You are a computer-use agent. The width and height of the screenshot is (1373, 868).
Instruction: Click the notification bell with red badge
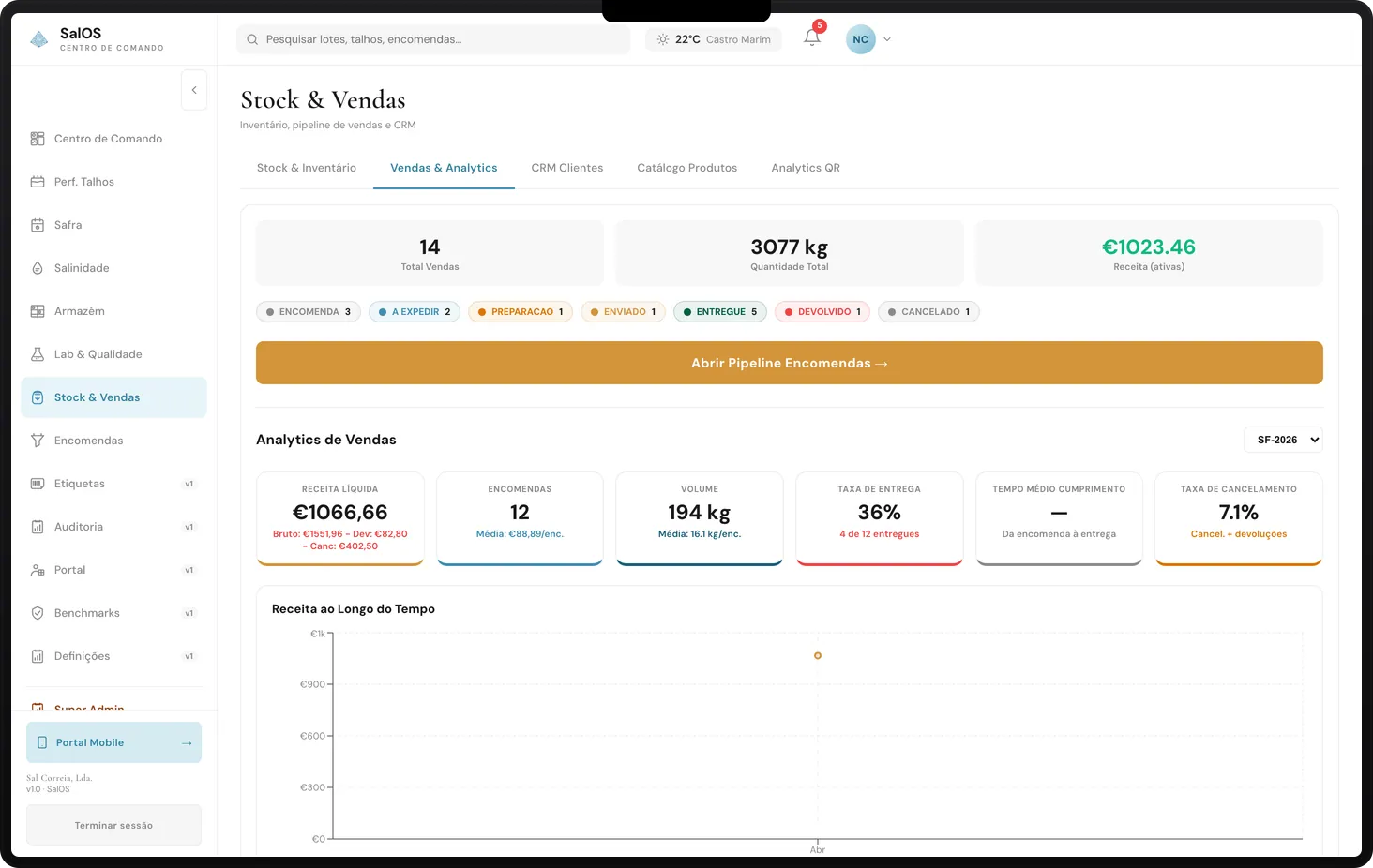point(810,38)
